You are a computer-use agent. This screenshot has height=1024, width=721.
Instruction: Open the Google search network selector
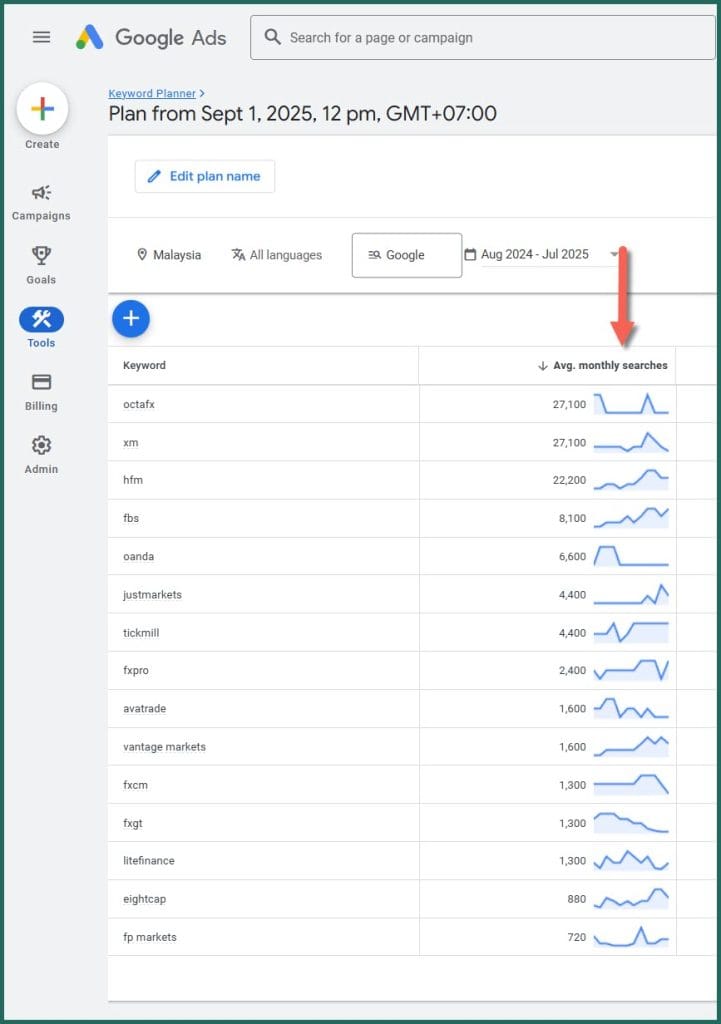pos(407,255)
